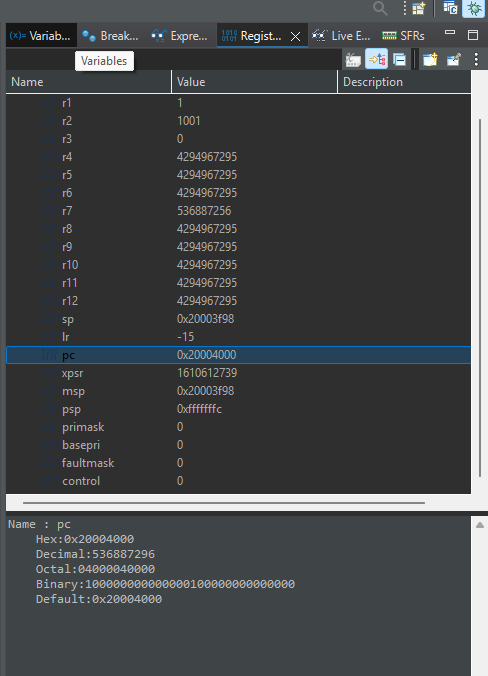Click the sp value 0x20003f98
The width and height of the screenshot is (488, 676).
tap(205, 319)
